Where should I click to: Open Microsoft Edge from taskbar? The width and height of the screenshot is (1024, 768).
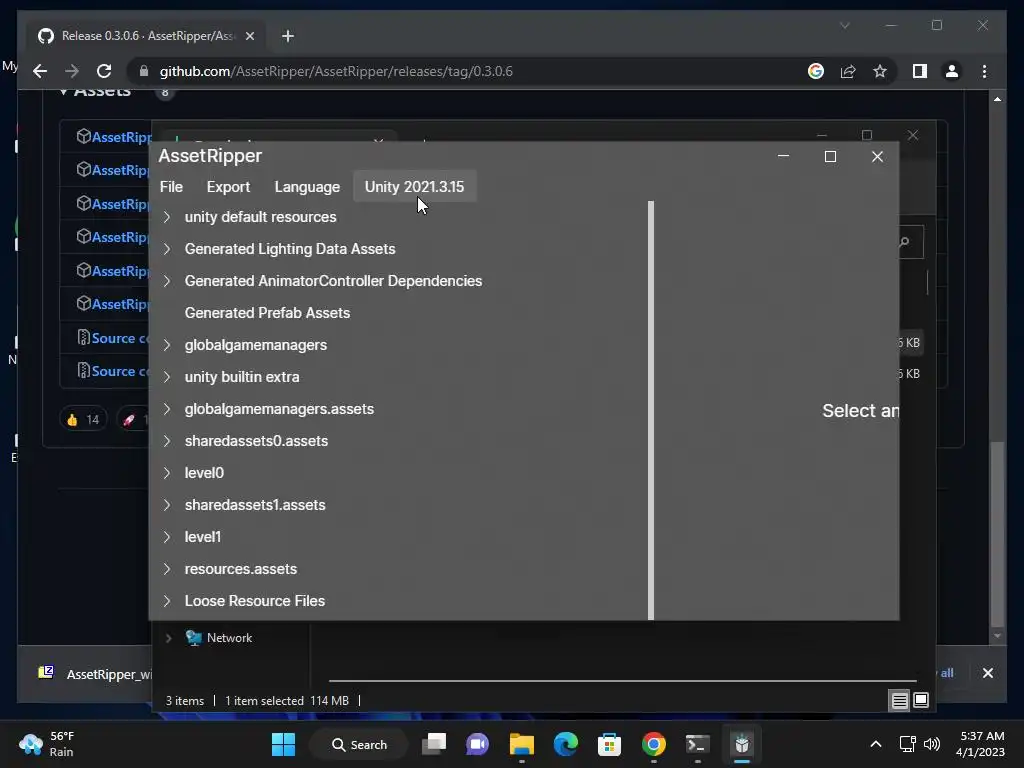tap(566, 744)
